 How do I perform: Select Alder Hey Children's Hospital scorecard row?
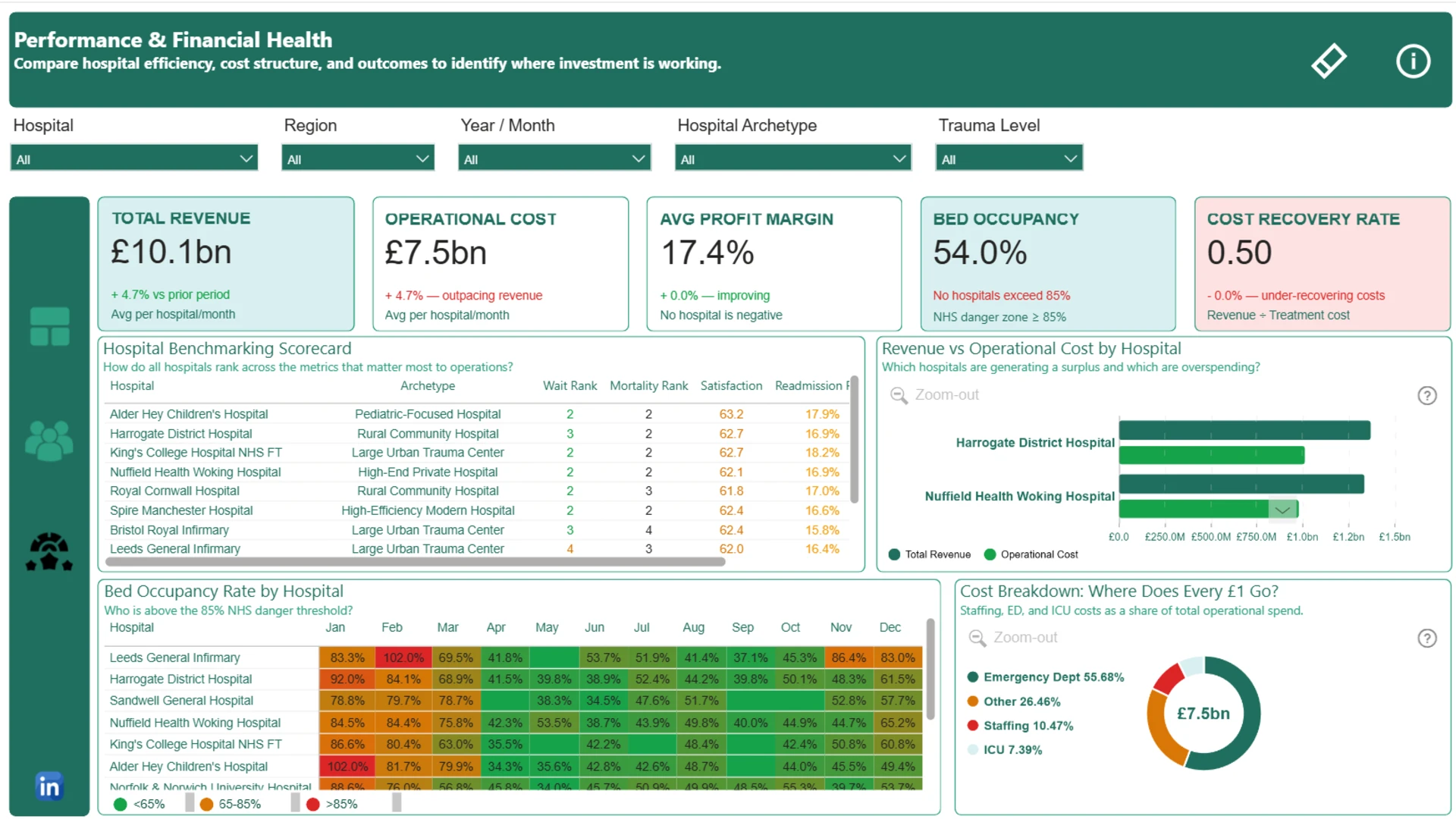point(476,414)
